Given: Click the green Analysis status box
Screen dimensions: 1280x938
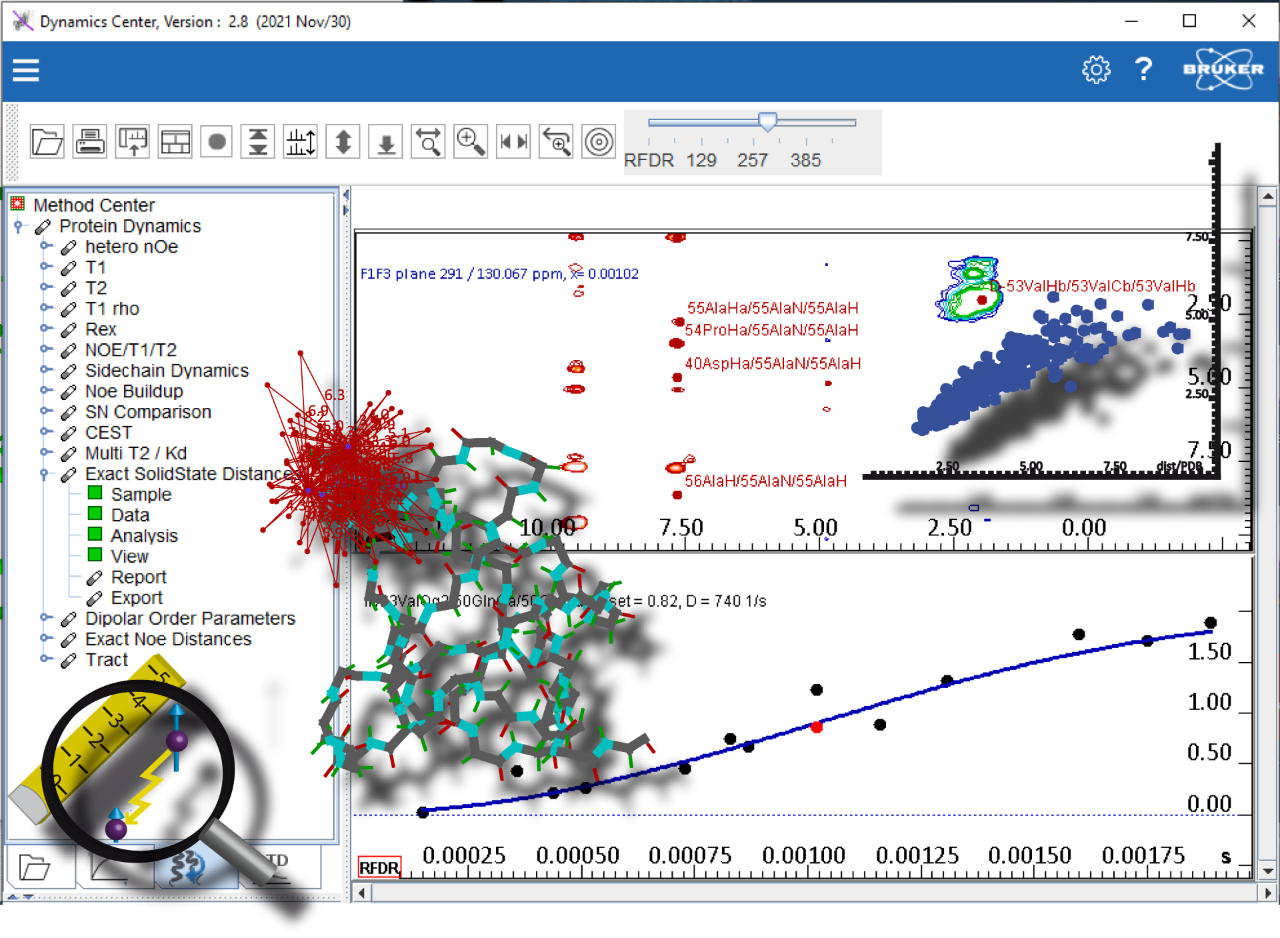Looking at the screenshot, I should tap(95, 535).
